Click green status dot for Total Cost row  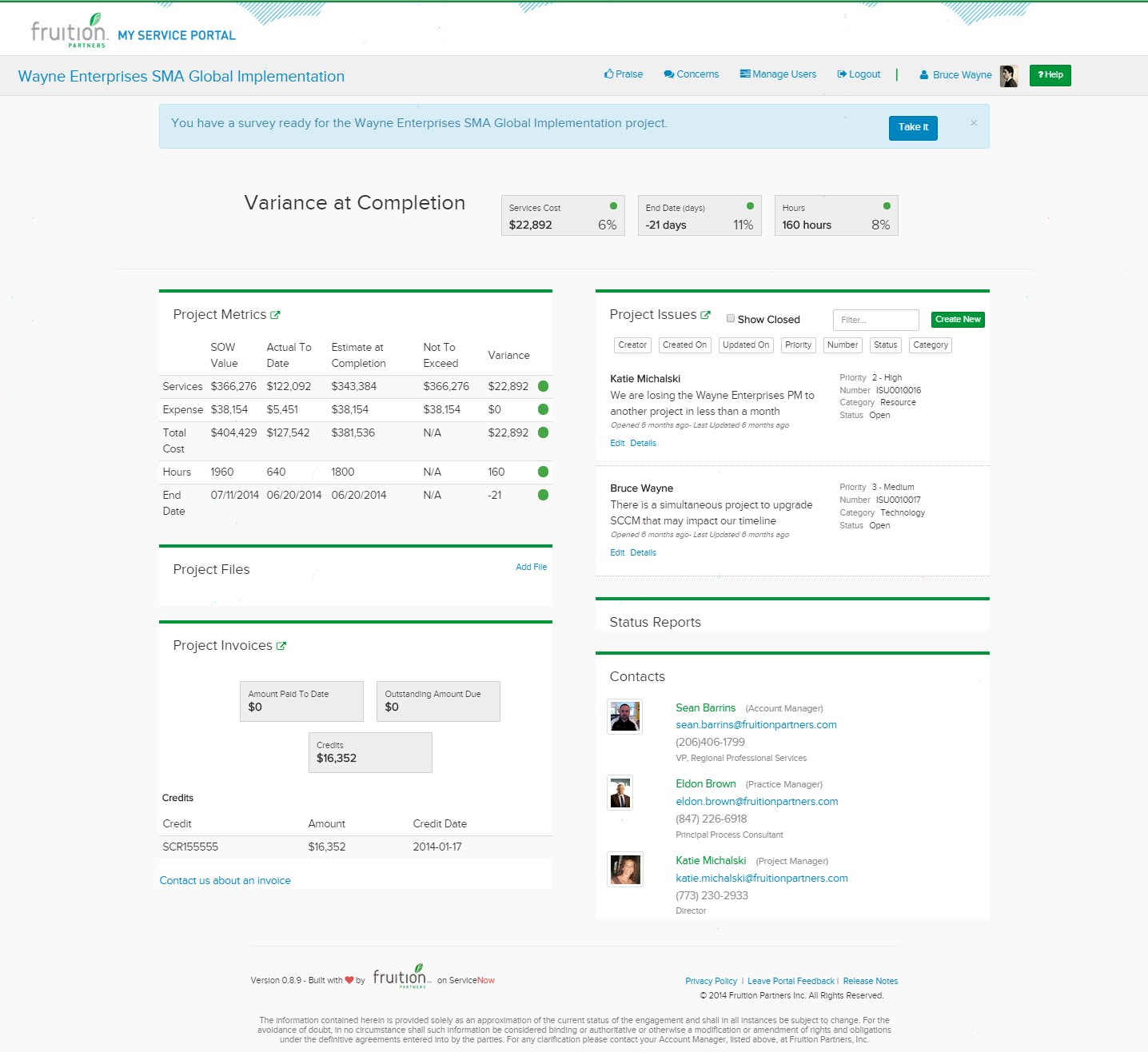pos(544,432)
